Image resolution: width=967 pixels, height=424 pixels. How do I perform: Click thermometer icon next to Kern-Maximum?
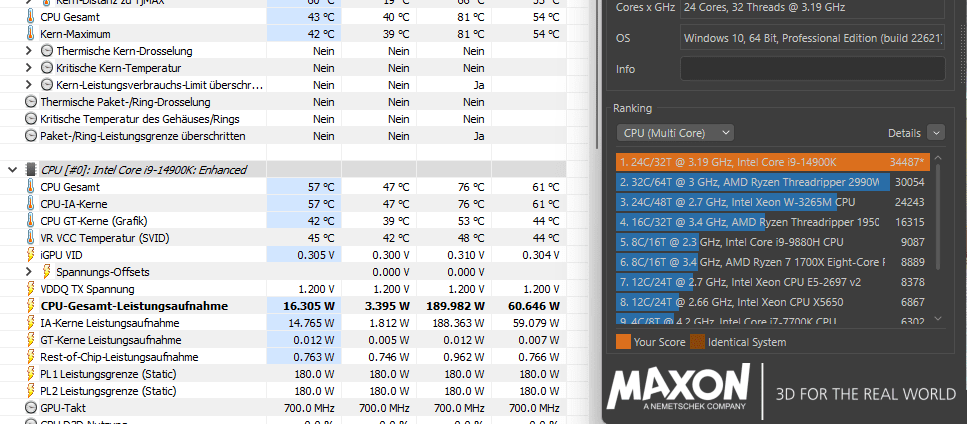tap(31, 34)
